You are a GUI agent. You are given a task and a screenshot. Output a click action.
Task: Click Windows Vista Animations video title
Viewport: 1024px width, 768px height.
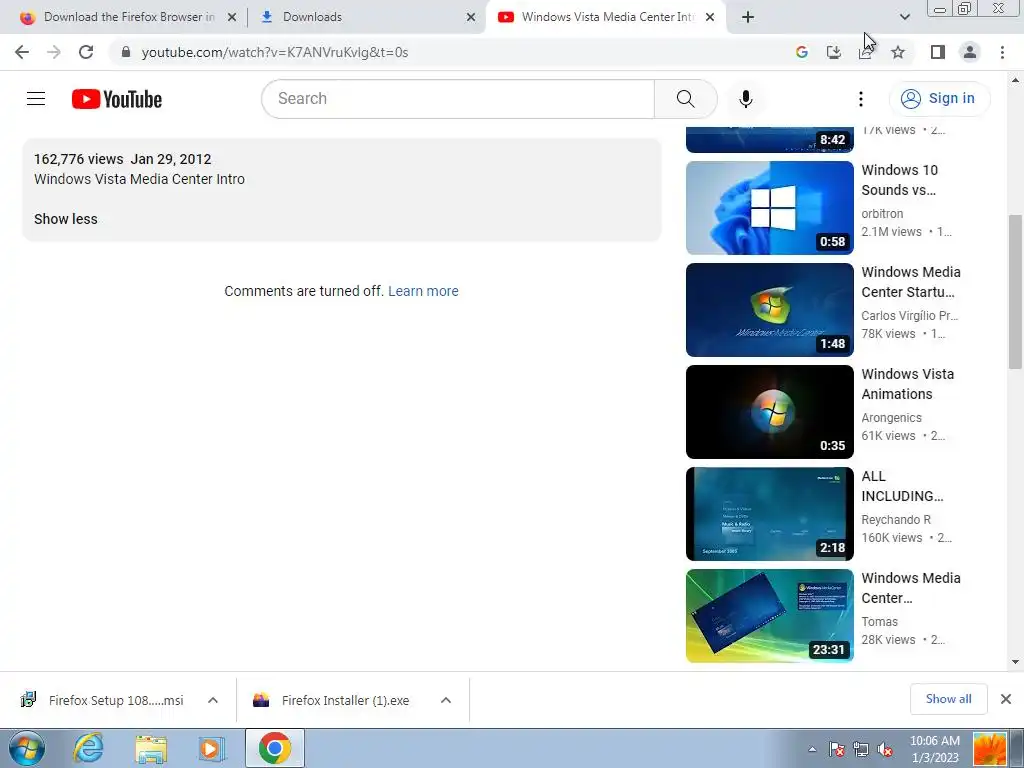click(x=908, y=384)
